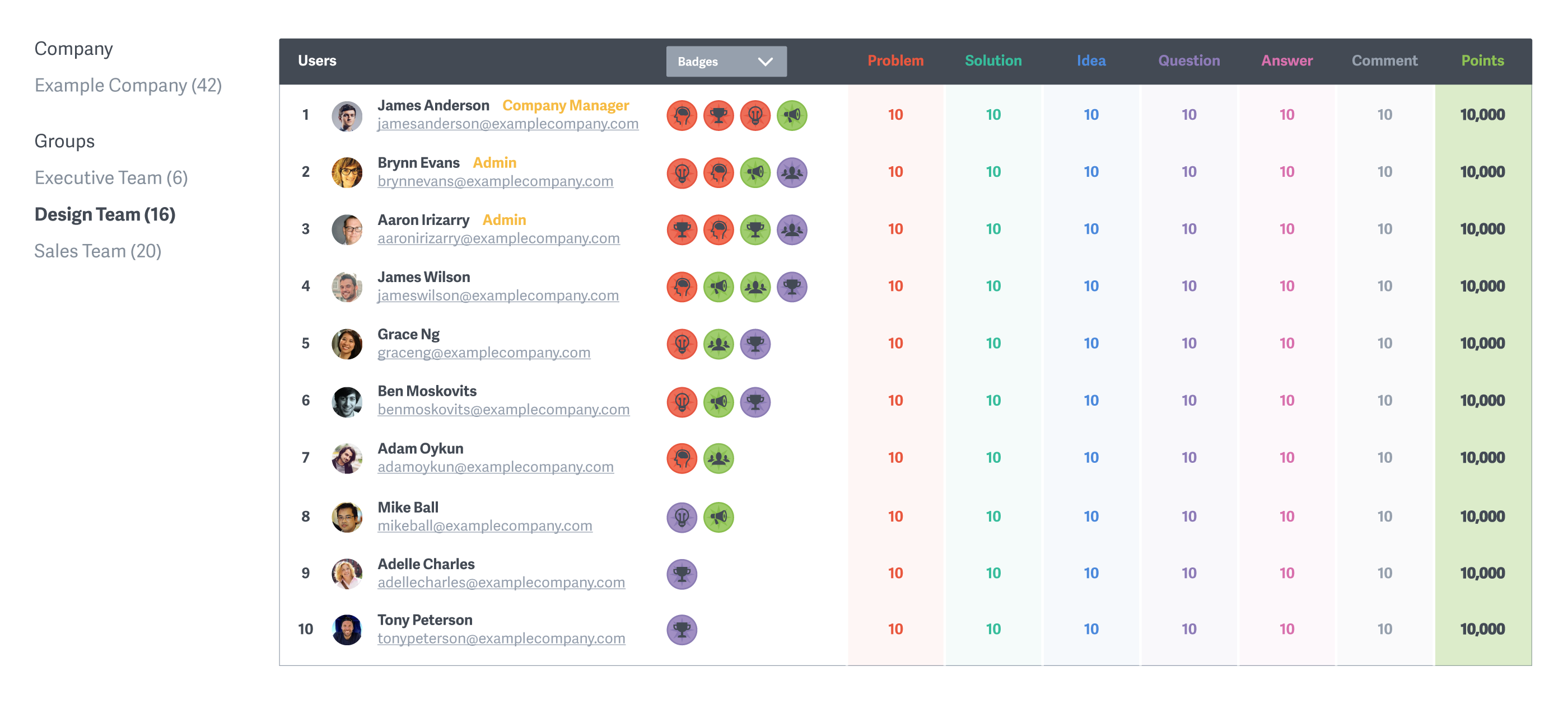Open the Design Team (16) group
The image size is (1568, 704).
[105, 214]
